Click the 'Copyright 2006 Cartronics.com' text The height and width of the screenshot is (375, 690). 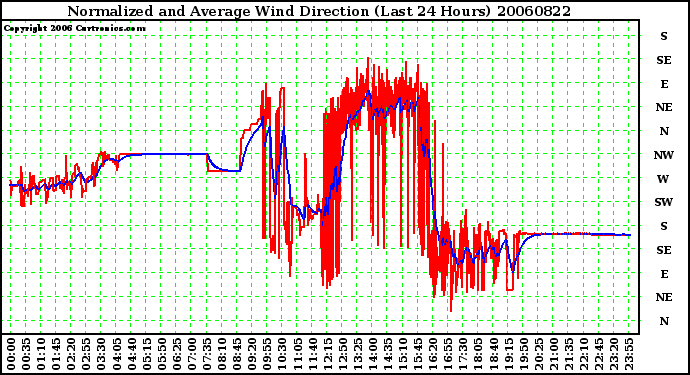[x=75, y=29]
